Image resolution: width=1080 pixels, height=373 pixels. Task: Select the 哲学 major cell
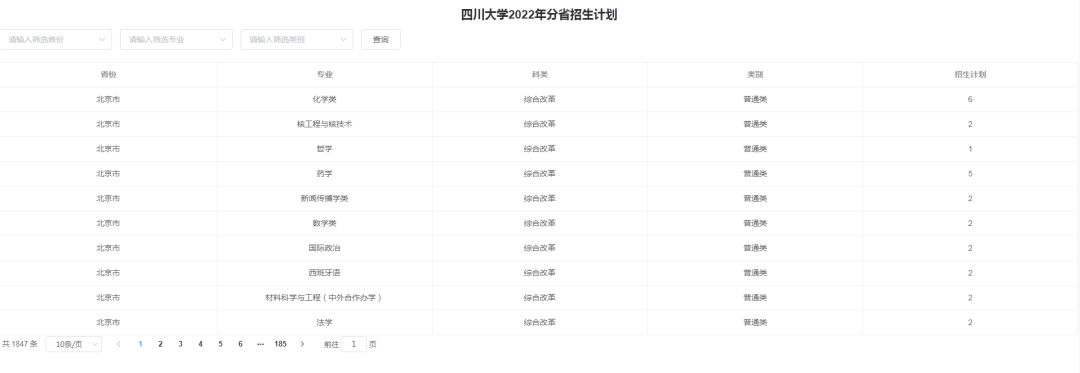(325, 149)
